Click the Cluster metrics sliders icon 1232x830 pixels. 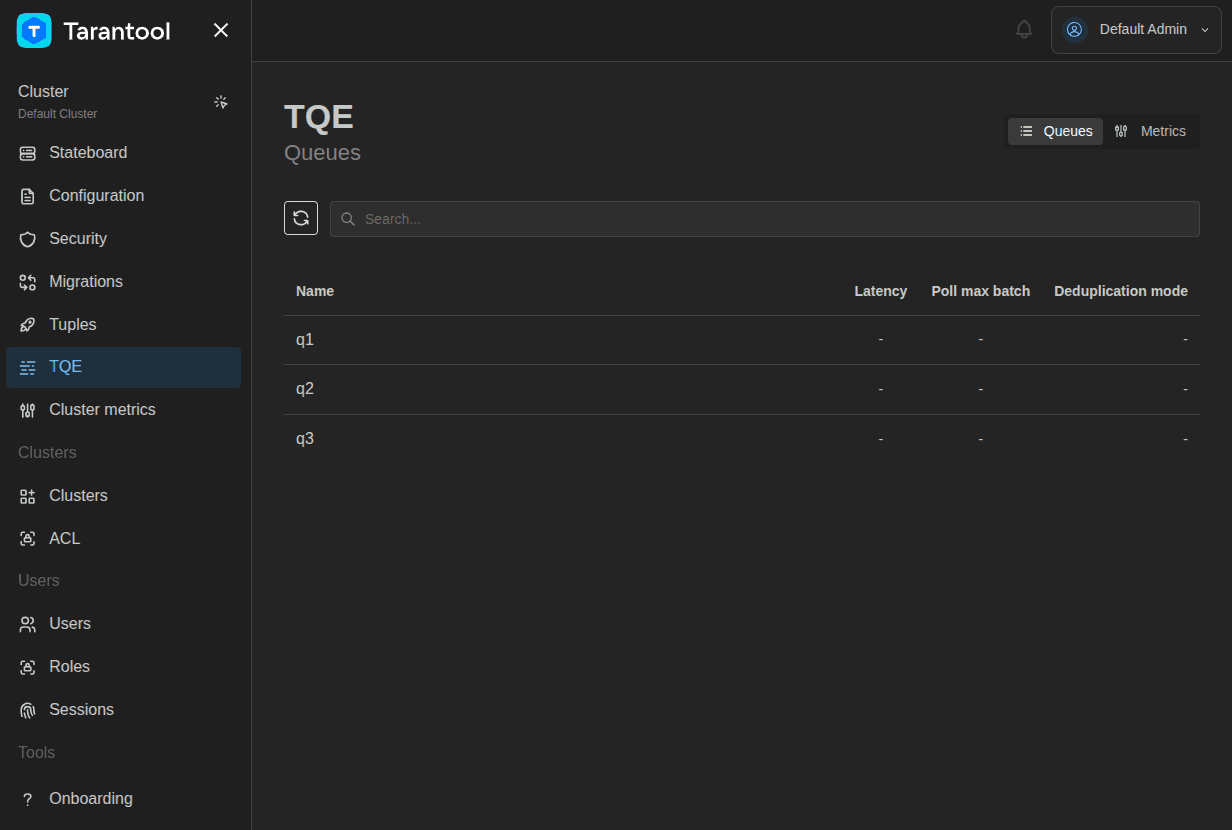coord(28,410)
